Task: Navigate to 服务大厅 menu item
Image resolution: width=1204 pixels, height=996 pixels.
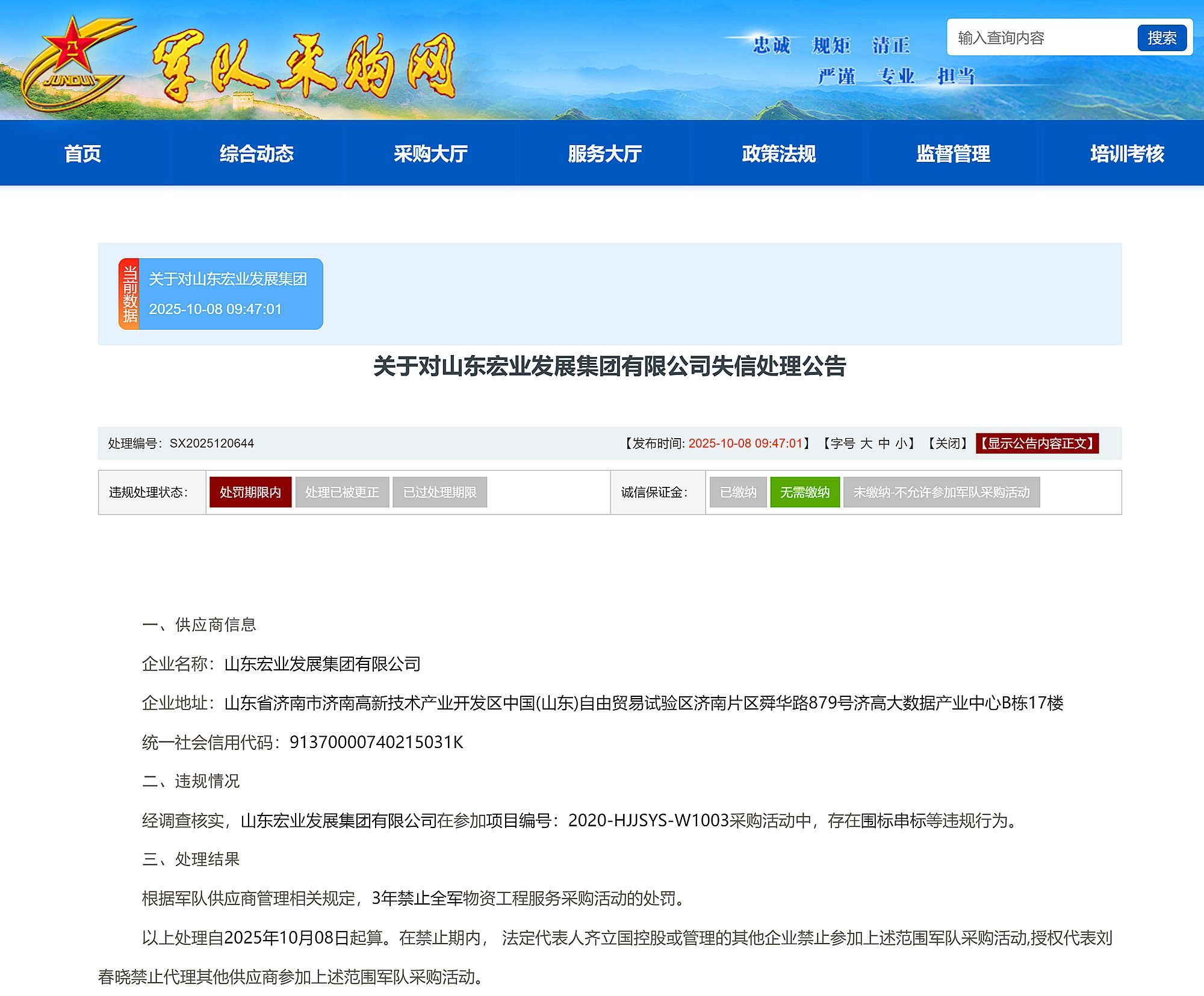Action: tap(604, 153)
